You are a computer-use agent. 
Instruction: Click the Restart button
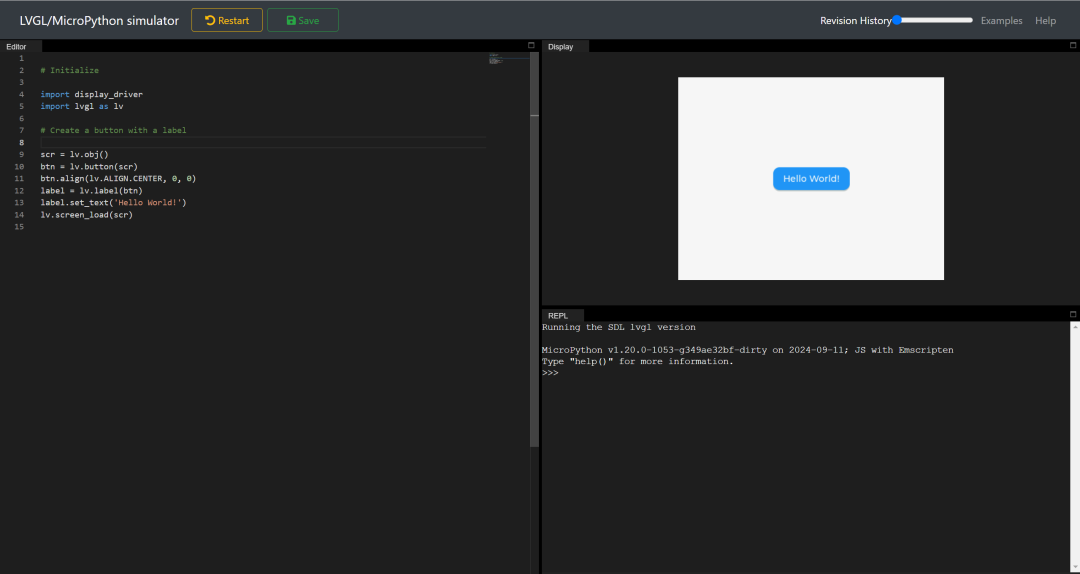227,20
